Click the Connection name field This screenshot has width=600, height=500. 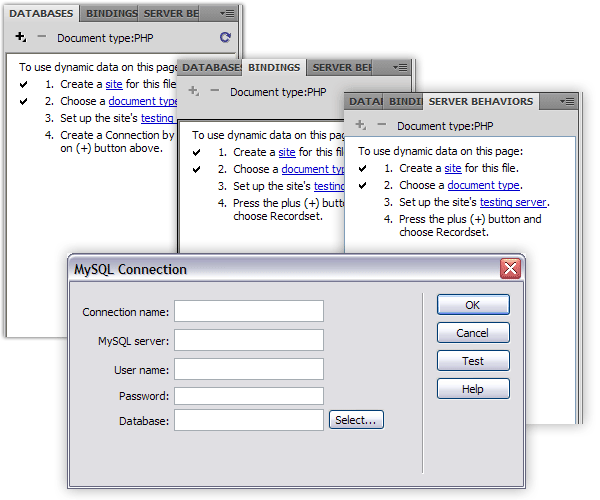click(x=249, y=311)
